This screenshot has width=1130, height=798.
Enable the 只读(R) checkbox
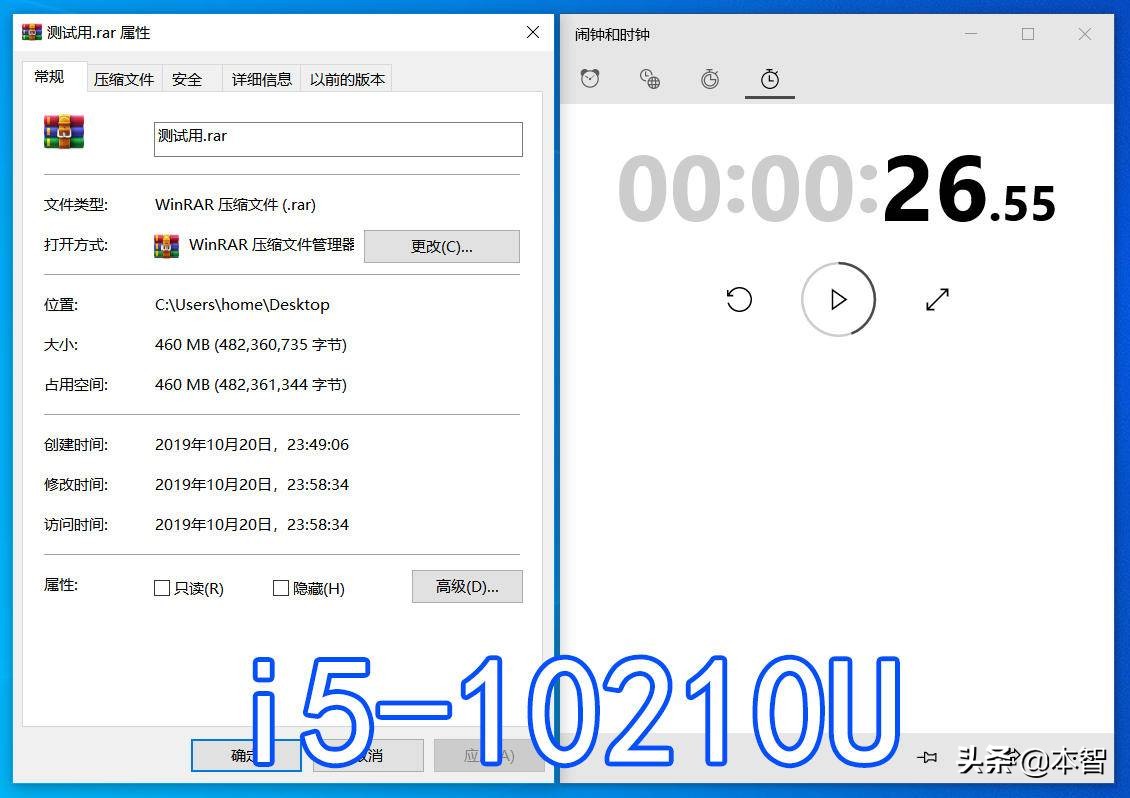162,588
